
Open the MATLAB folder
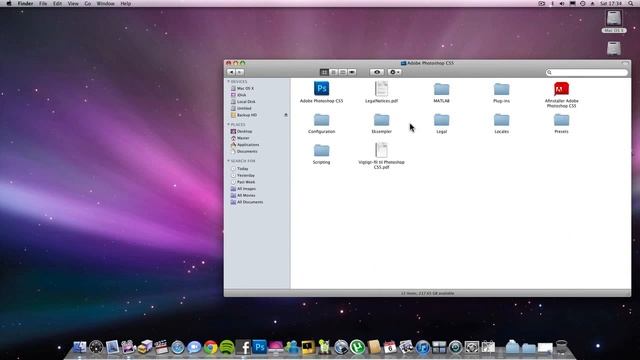[441, 89]
